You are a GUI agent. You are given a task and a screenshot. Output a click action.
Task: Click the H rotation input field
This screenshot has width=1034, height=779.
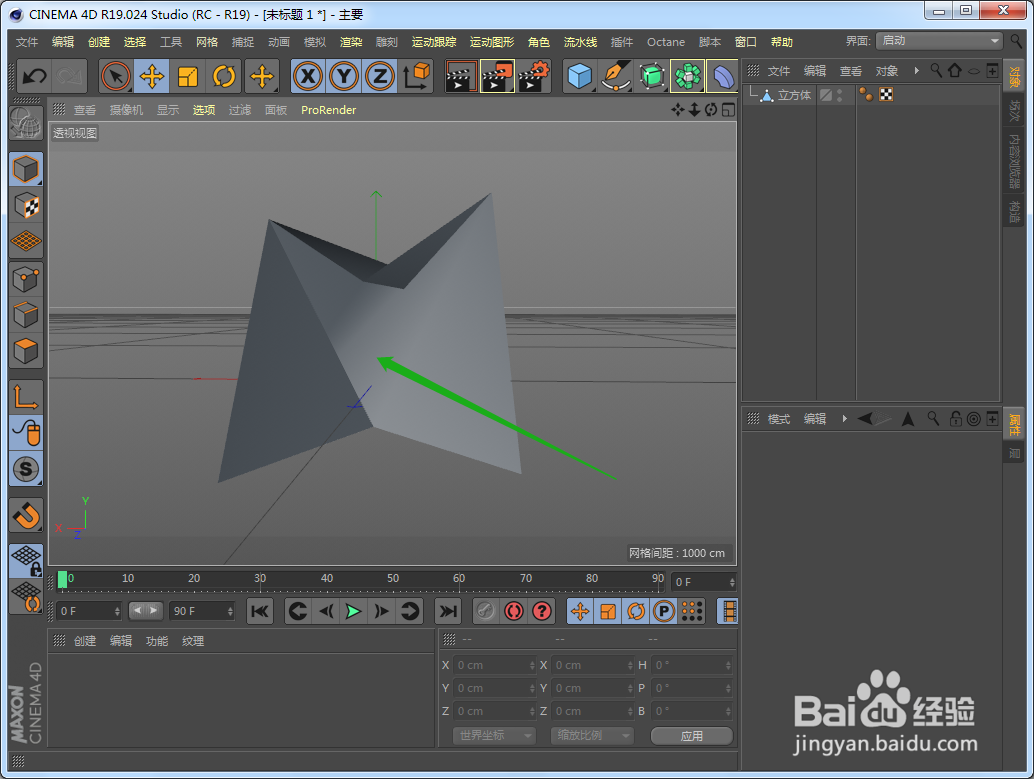click(692, 665)
